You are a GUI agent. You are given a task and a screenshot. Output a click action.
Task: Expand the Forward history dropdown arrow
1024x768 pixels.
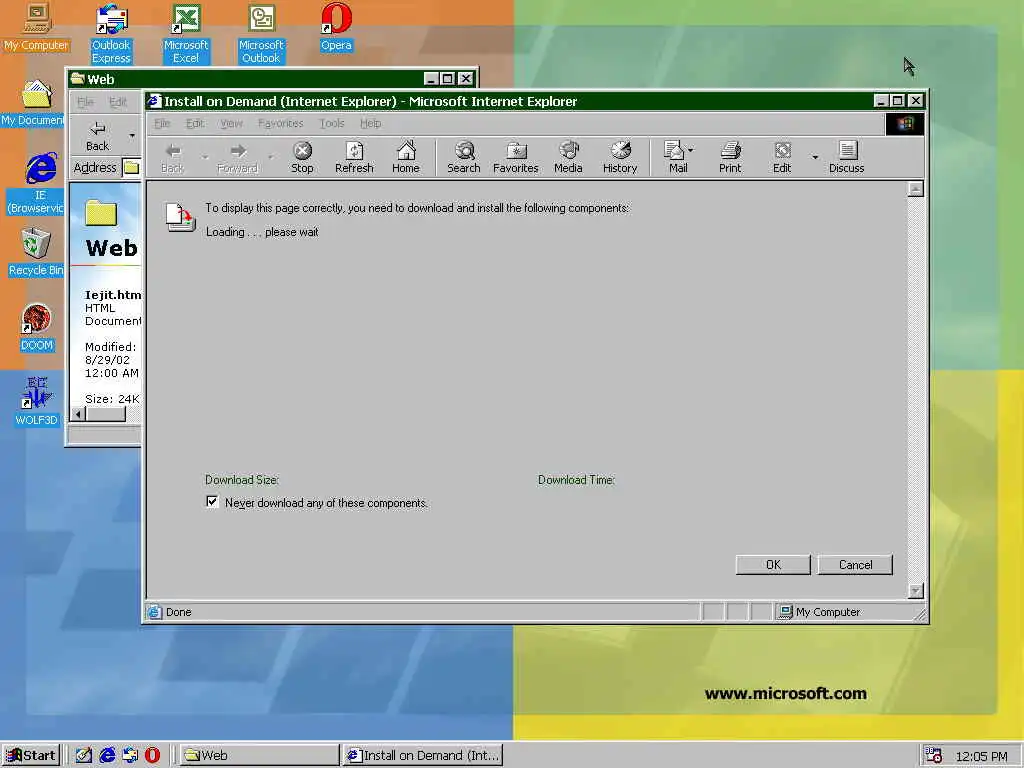coord(270,157)
